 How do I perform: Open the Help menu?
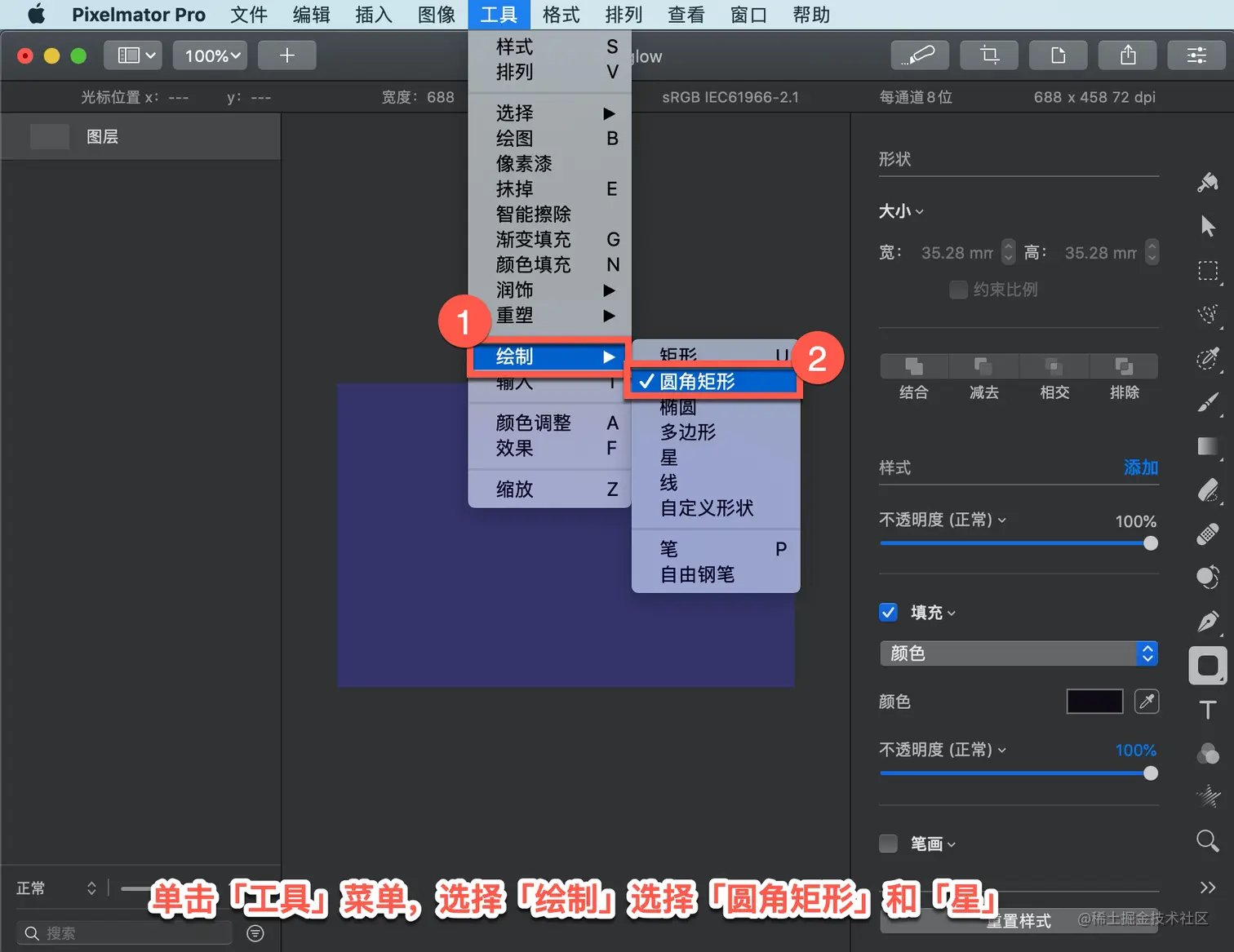click(811, 15)
